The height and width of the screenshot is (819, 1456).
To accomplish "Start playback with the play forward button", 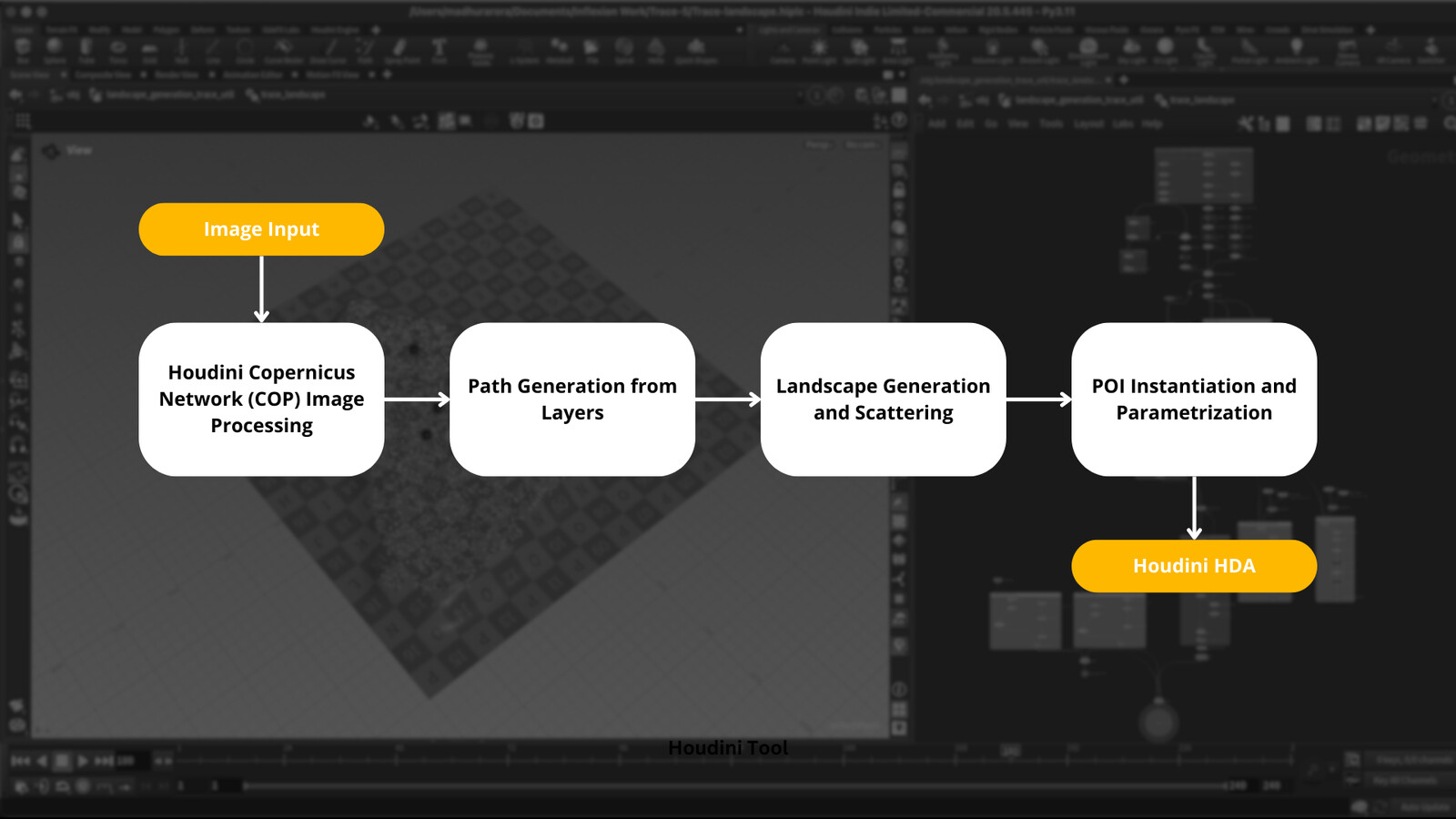I will pyautogui.click(x=83, y=761).
